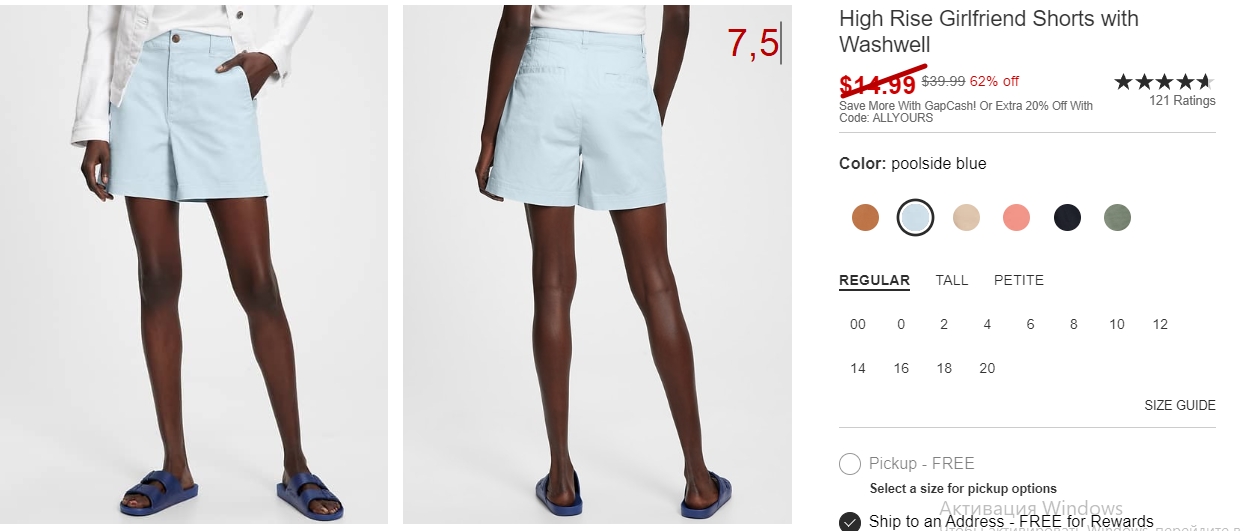The width and height of the screenshot is (1256, 531).
Task: Select the REGULAR fit tab
Action: coord(874,280)
